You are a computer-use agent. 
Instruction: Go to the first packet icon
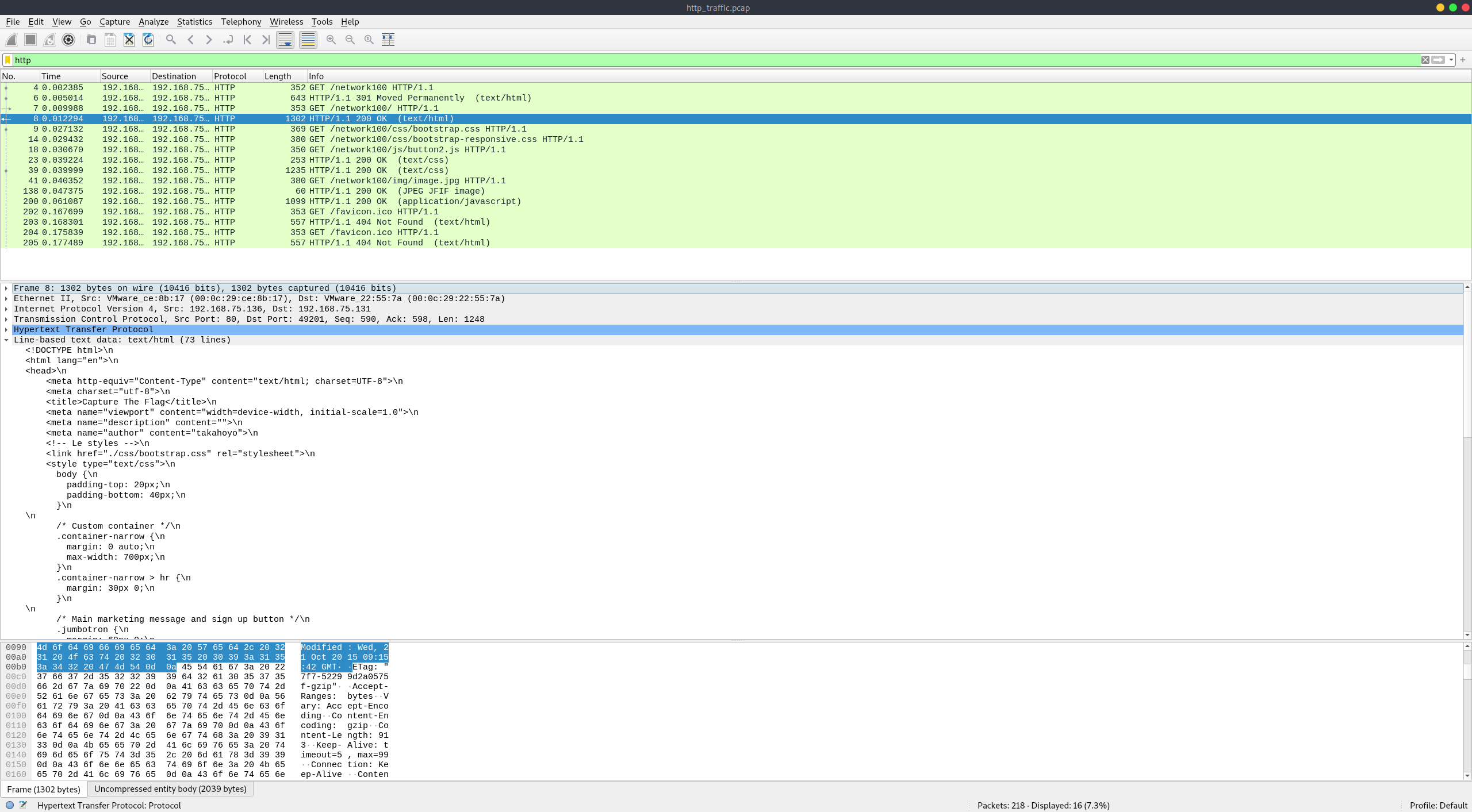(x=247, y=40)
